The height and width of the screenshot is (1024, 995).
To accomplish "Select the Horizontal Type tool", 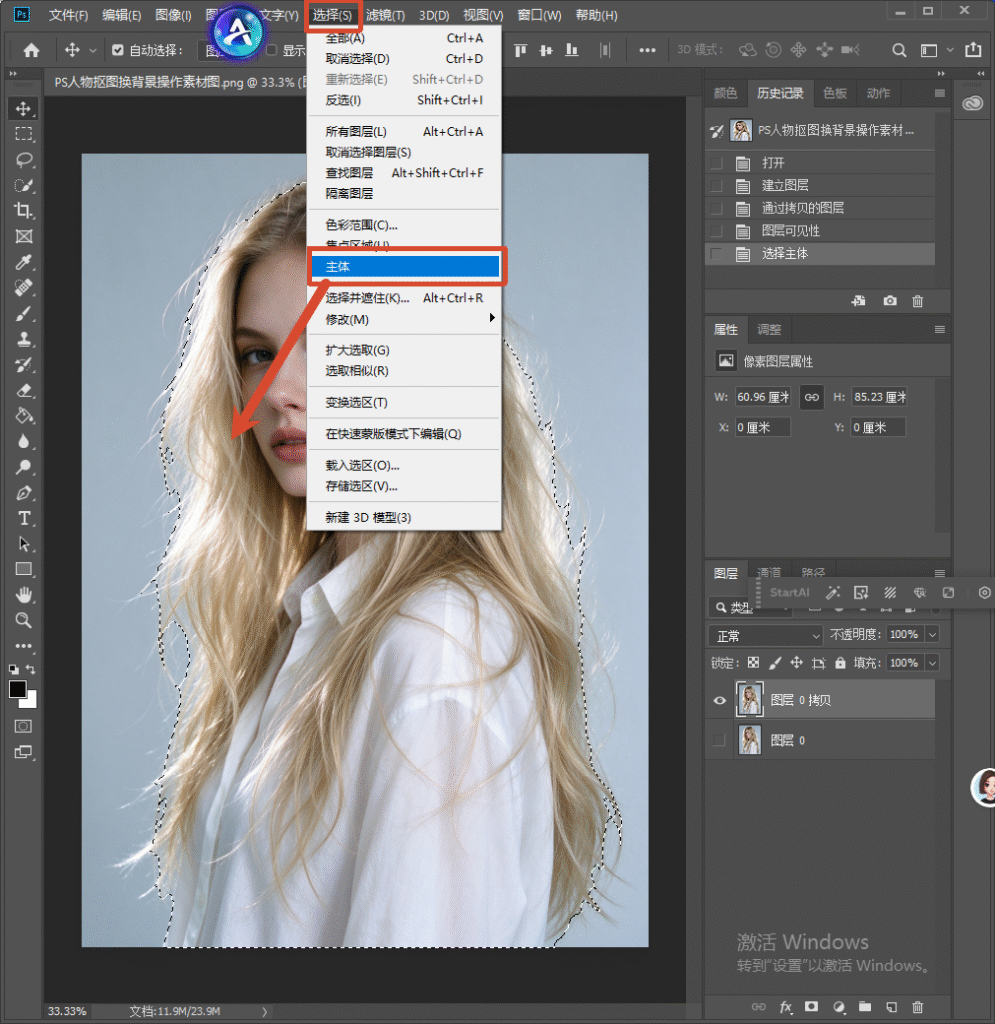I will [24, 519].
